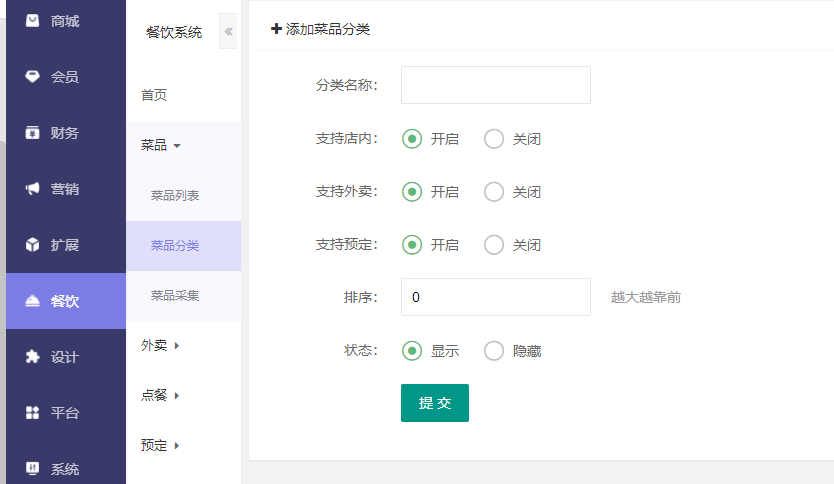Screen dimensions: 834x484
Task: Select 关闭 for 支持外卖
Action: pyautogui.click(x=494, y=192)
